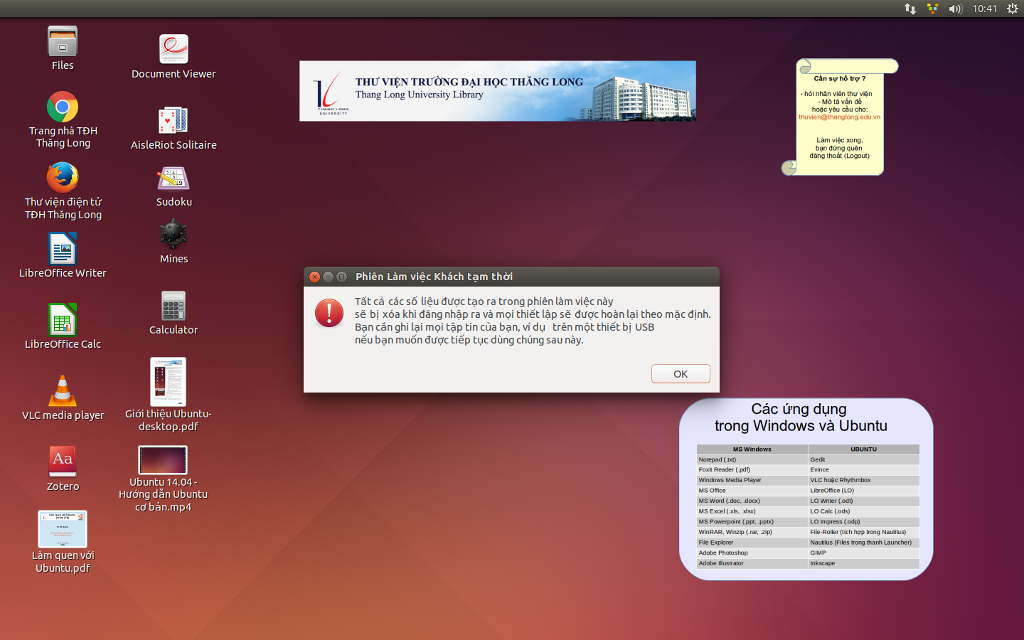Open Trang nhà TĐH Thăng Long Chrome icon
1024x640 pixels.
click(x=63, y=107)
